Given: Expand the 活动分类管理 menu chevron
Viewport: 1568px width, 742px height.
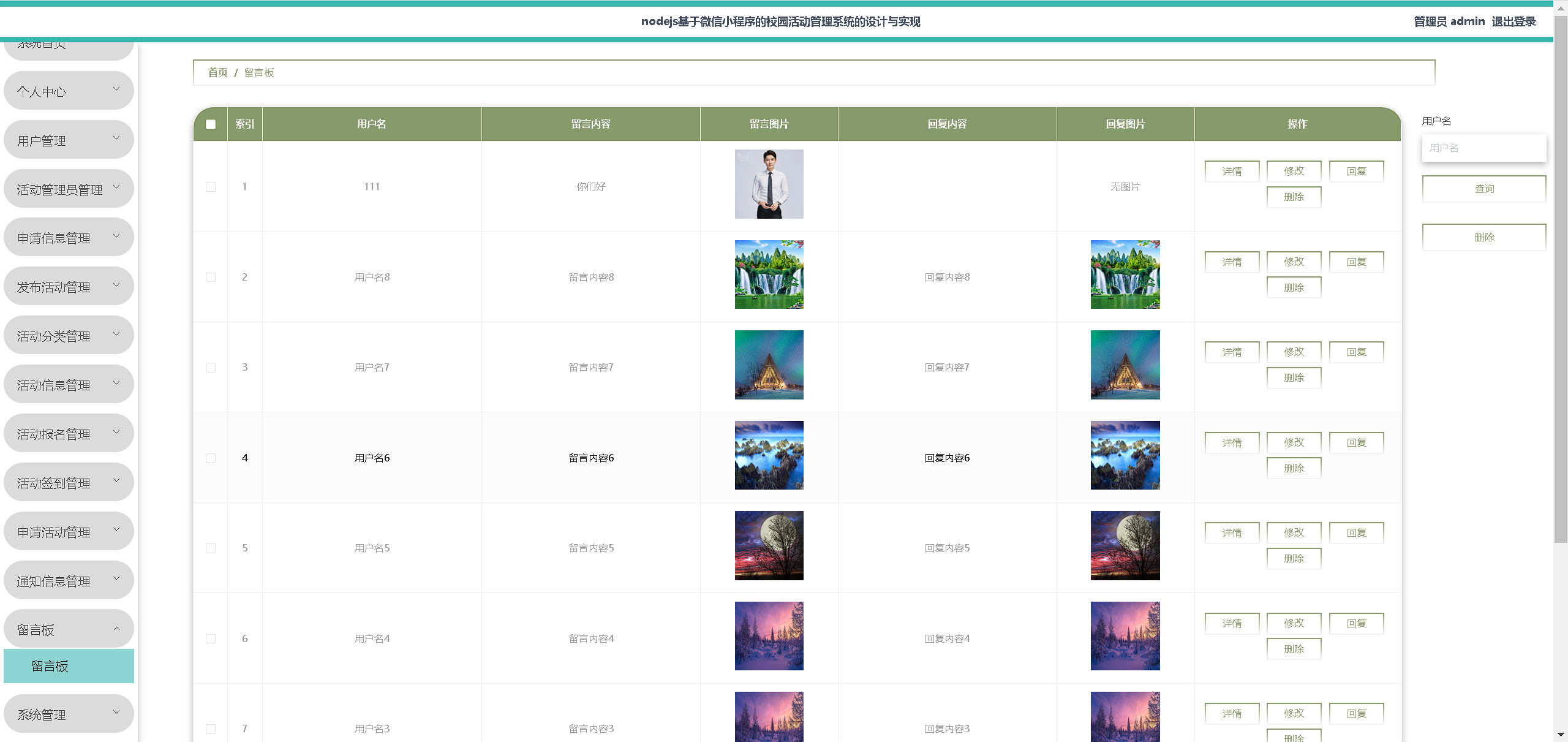Looking at the screenshot, I should pos(116,335).
